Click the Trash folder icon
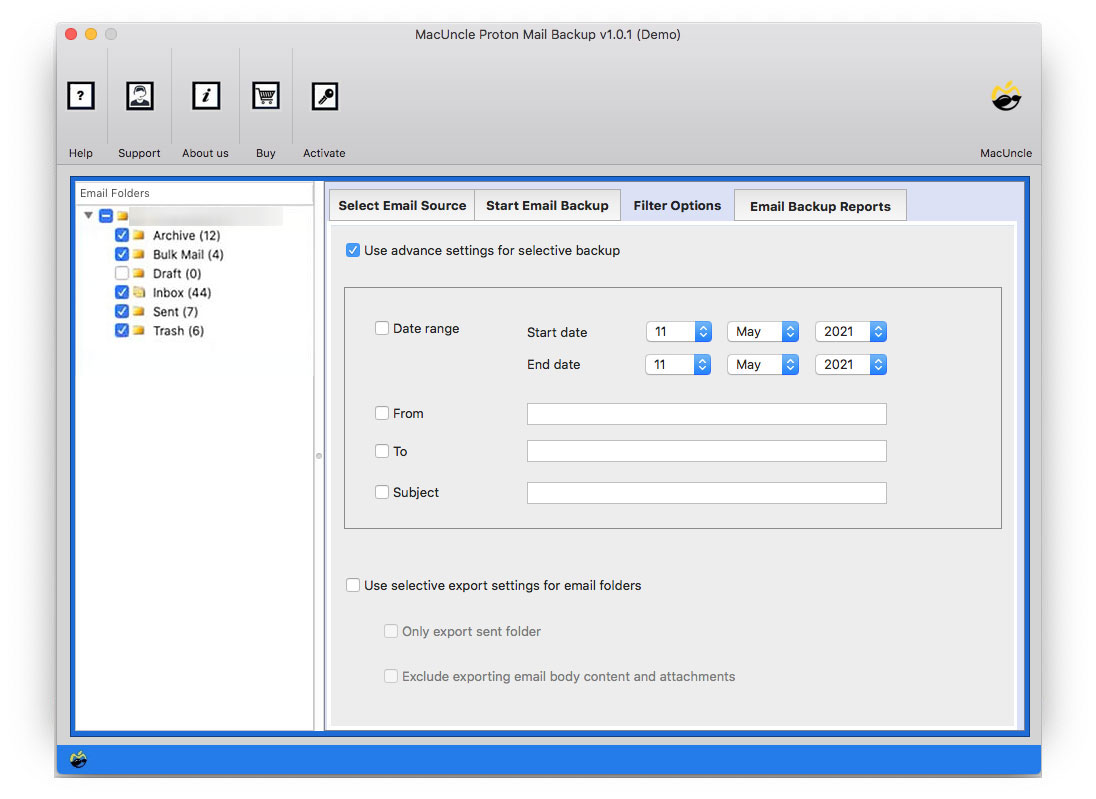Viewport: 1096px width, 799px height. [138, 330]
